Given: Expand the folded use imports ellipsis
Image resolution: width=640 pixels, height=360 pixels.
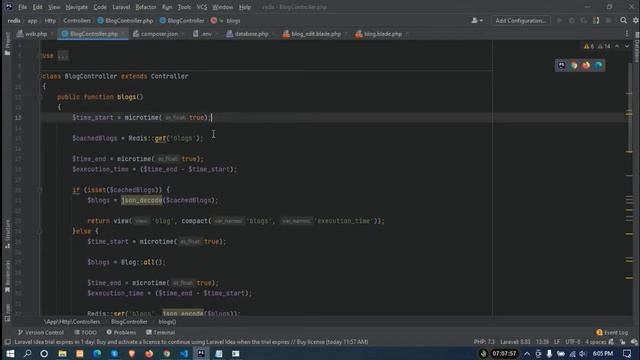Looking at the screenshot, I should pos(63,56).
